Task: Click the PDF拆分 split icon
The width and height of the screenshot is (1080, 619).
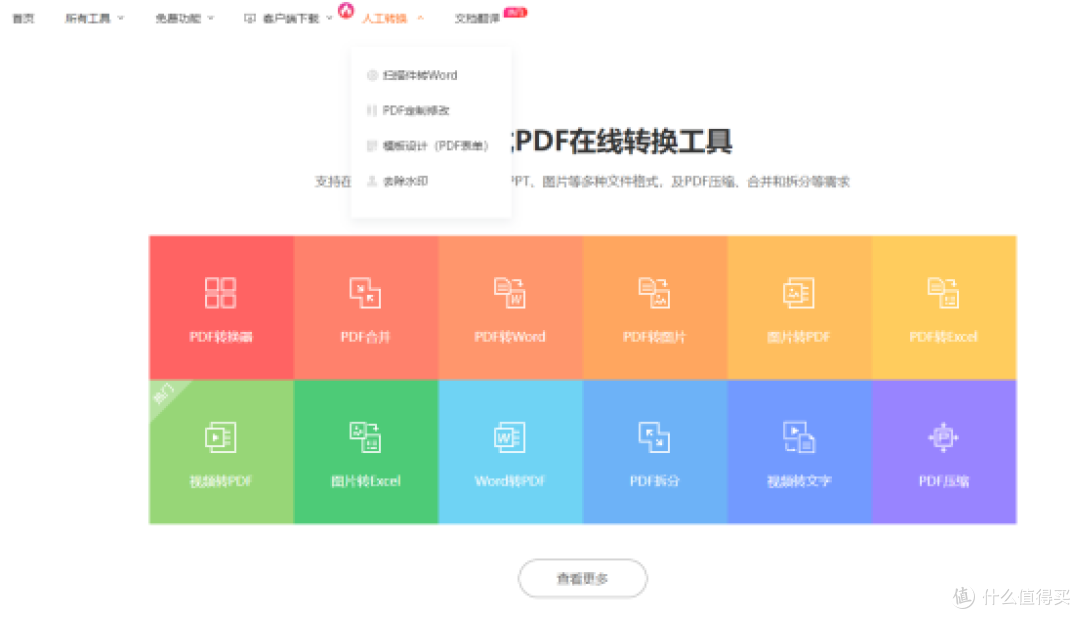Action: [x=654, y=437]
